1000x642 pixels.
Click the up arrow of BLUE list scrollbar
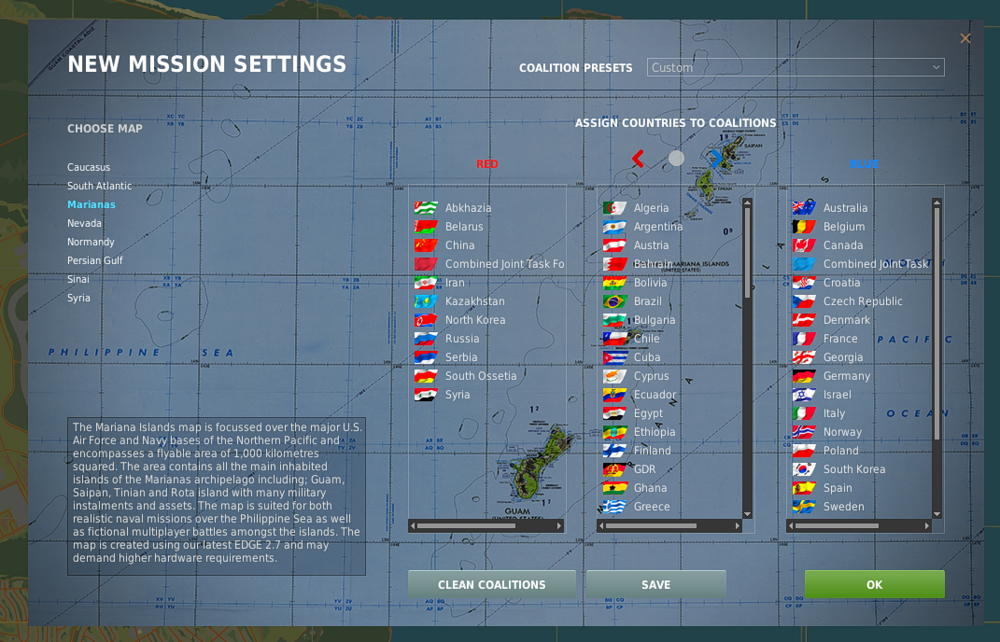tap(936, 203)
